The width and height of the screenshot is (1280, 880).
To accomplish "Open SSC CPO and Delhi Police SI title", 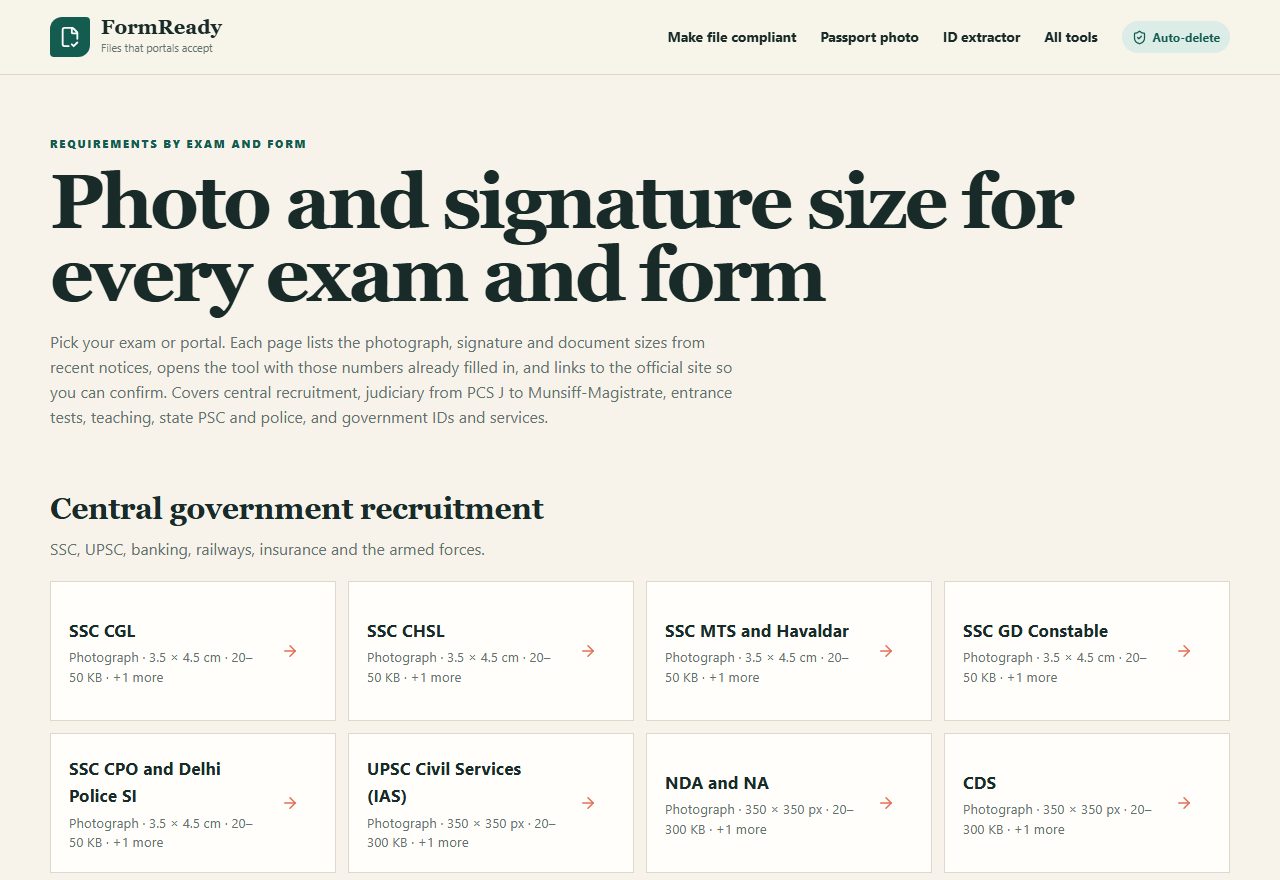I will point(145,782).
